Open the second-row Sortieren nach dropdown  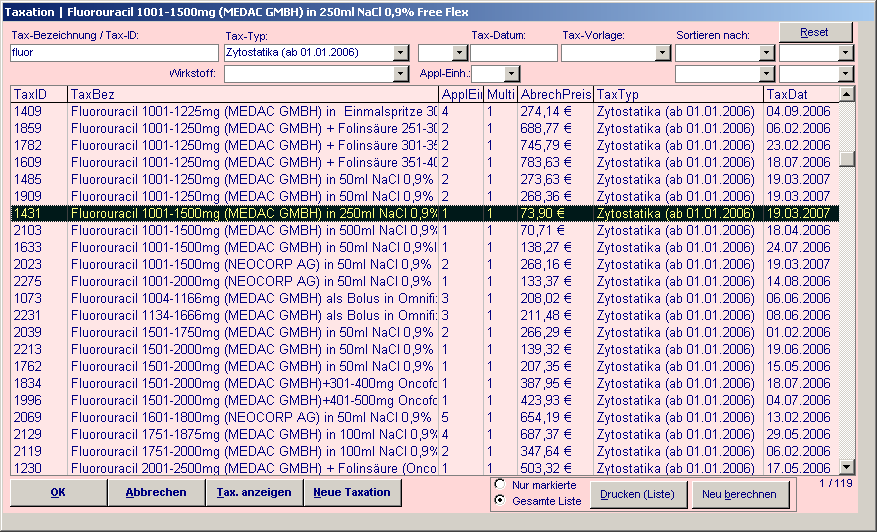tap(766, 74)
